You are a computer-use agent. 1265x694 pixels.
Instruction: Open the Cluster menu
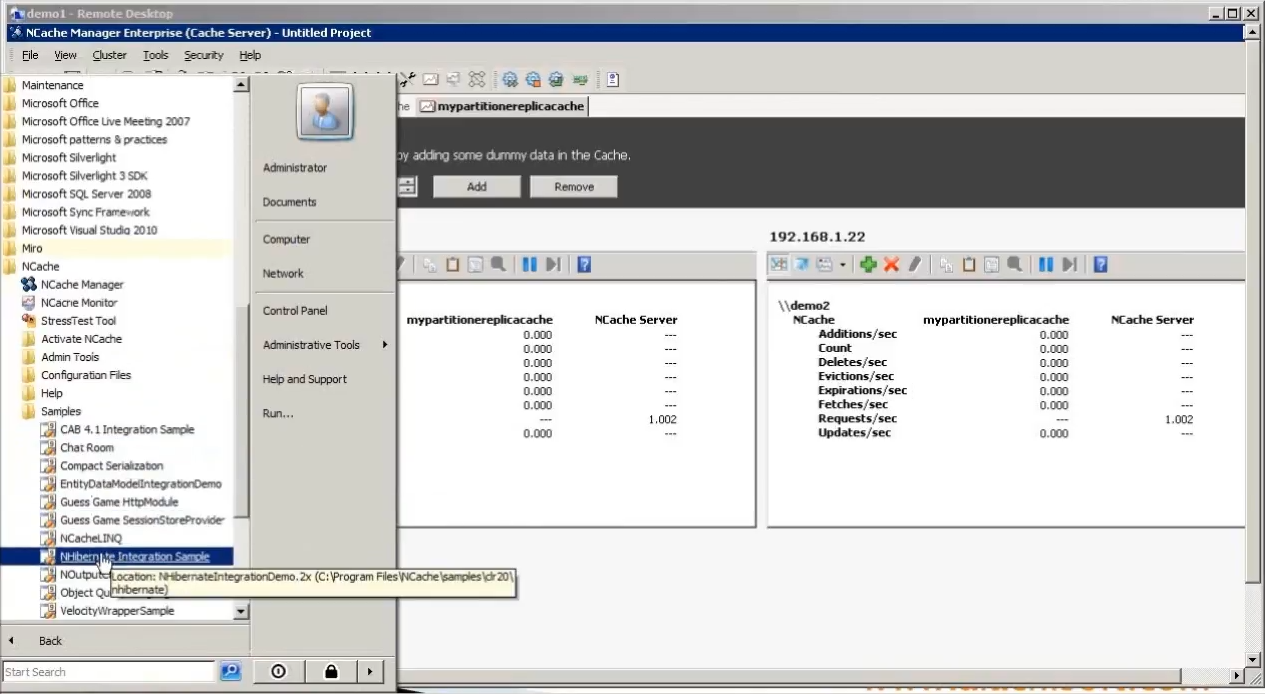pos(110,55)
